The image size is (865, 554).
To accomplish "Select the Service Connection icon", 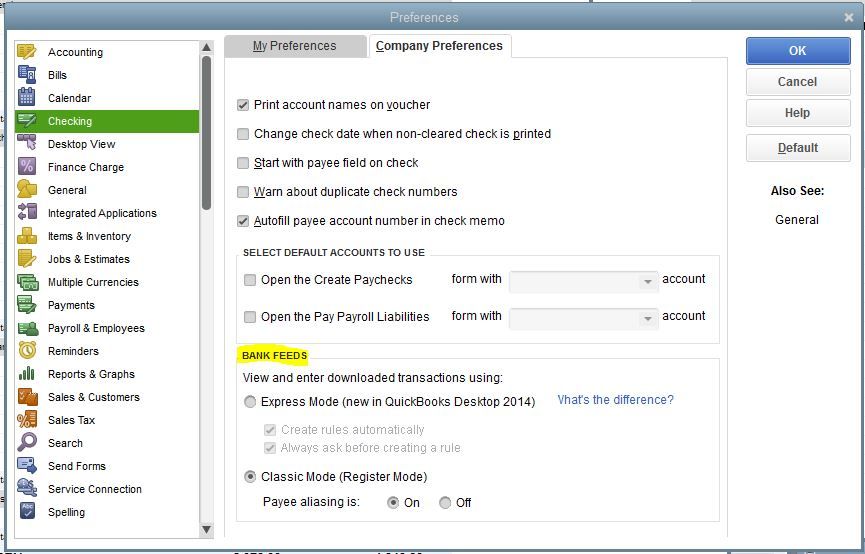I will 27,489.
